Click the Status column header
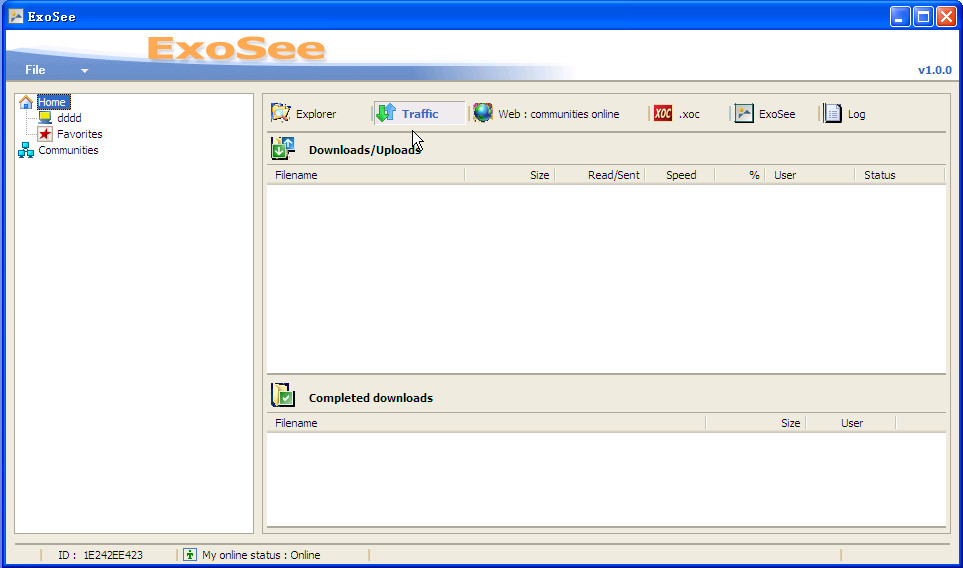This screenshot has height=568, width=963. [899, 175]
